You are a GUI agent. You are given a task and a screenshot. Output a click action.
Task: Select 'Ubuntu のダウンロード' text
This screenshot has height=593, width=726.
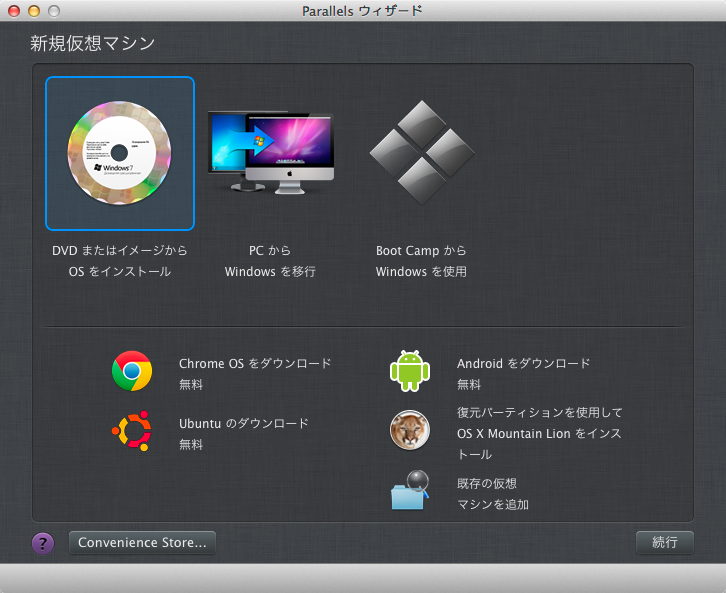244,424
